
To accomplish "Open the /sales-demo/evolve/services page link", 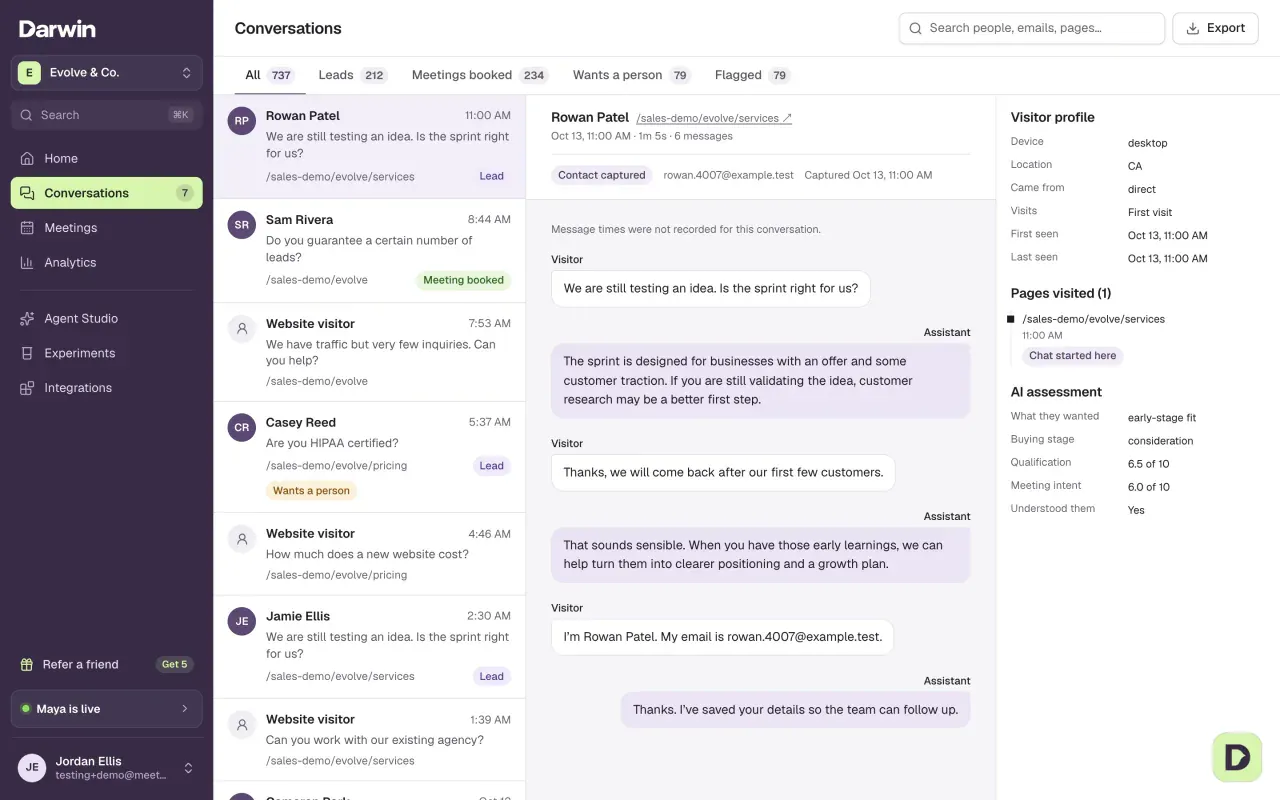I will pyautogui.click(x=714, y=118).
